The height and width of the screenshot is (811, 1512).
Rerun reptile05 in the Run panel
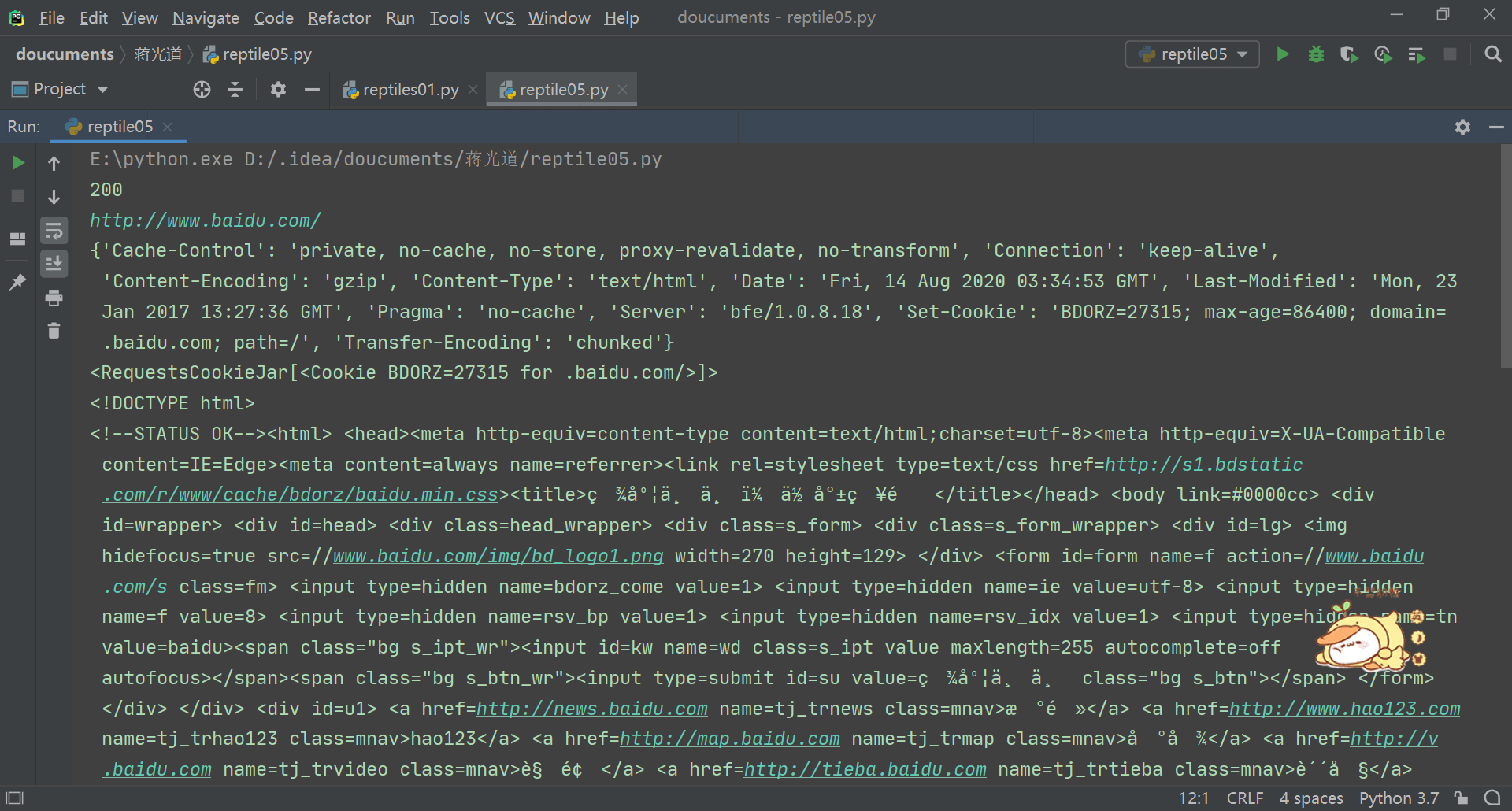tap(18, 163)
